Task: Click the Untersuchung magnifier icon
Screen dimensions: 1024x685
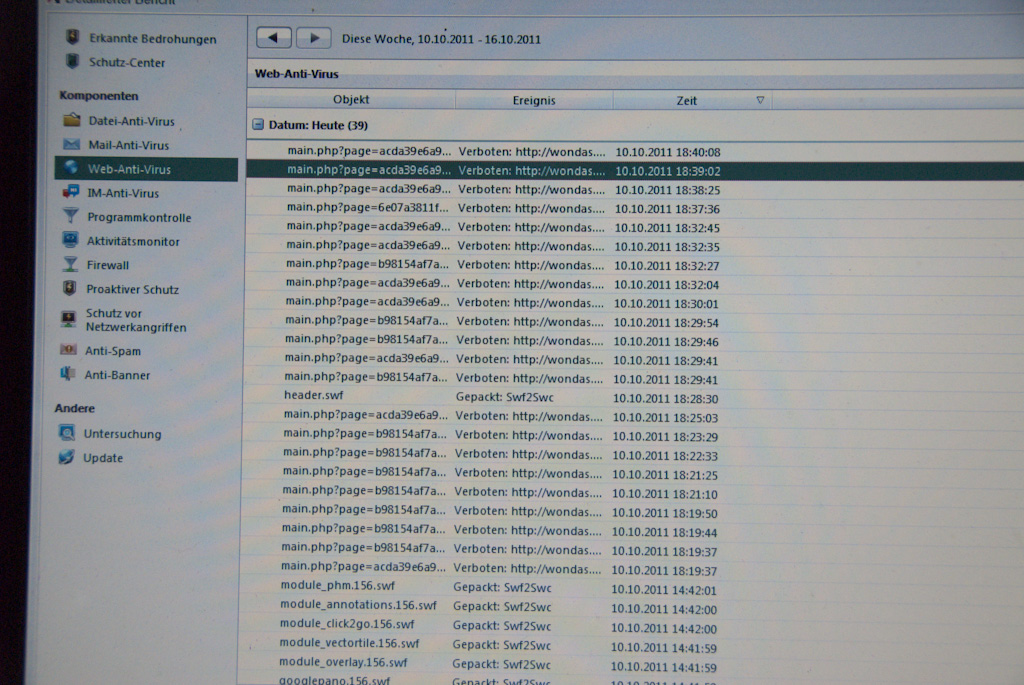Action: (67, 433)
